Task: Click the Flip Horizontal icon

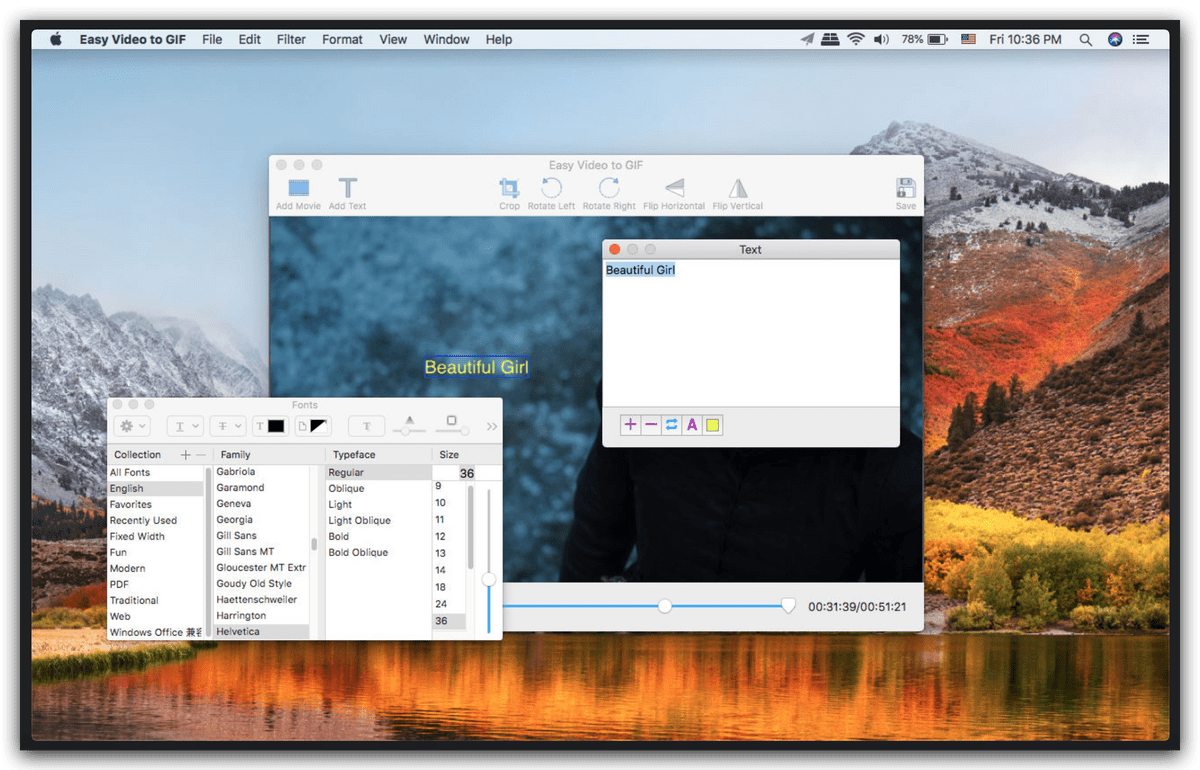Action: pos(675,188)
